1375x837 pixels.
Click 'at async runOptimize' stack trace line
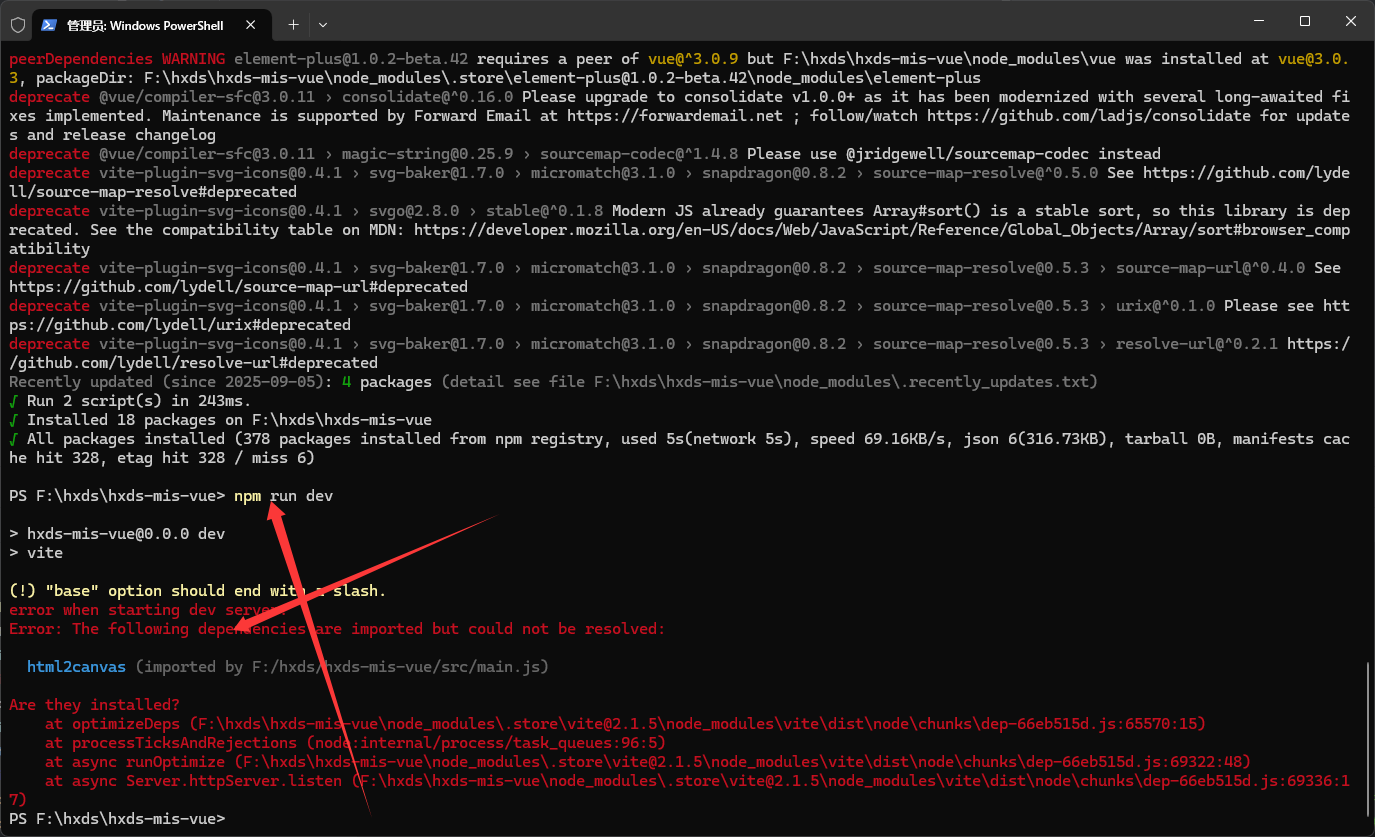[648, 762]
